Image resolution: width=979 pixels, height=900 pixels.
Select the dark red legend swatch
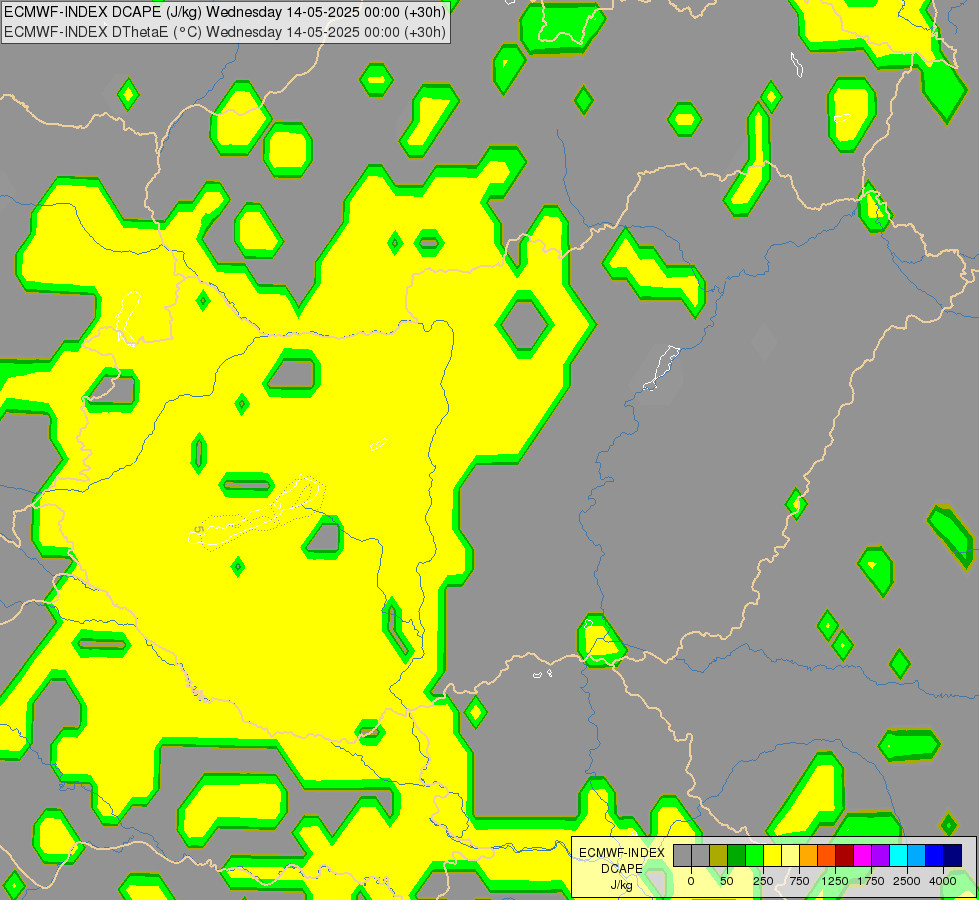click(x=845, y=856)
